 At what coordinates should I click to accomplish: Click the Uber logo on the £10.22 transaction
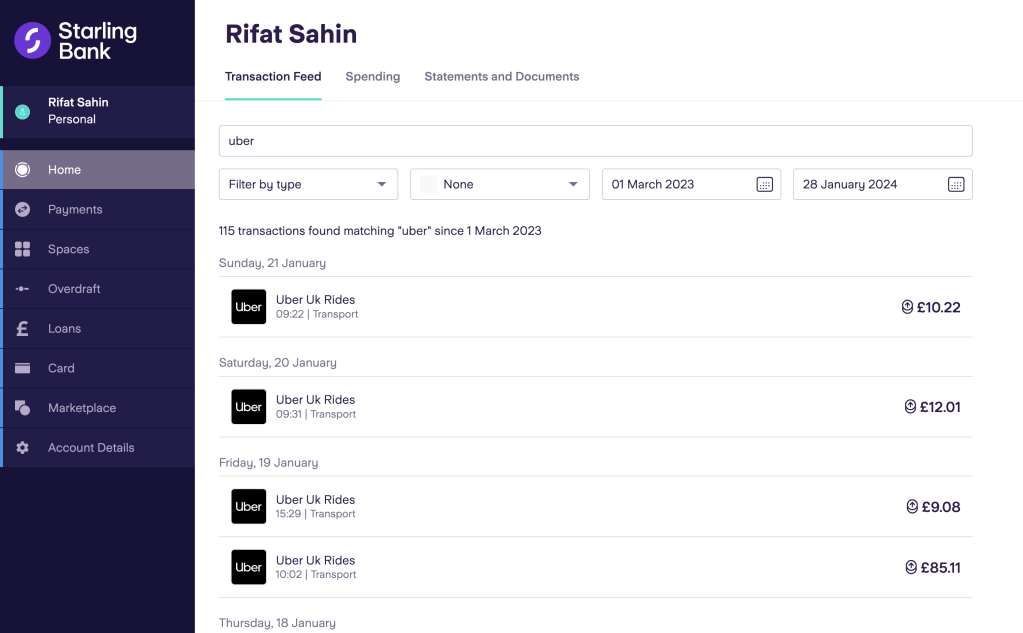coord(249,307)
